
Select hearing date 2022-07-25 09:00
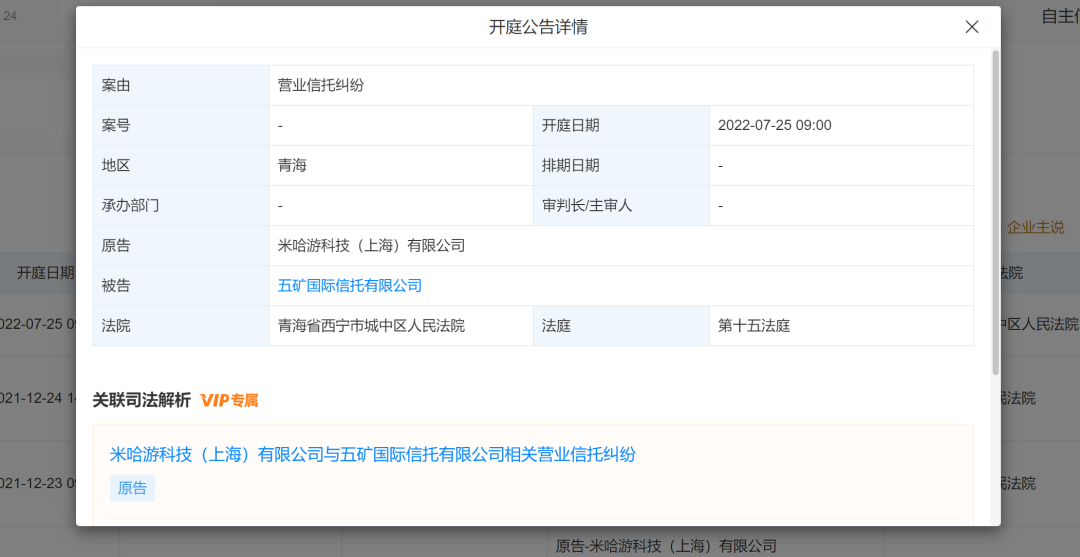click(775, 125)
